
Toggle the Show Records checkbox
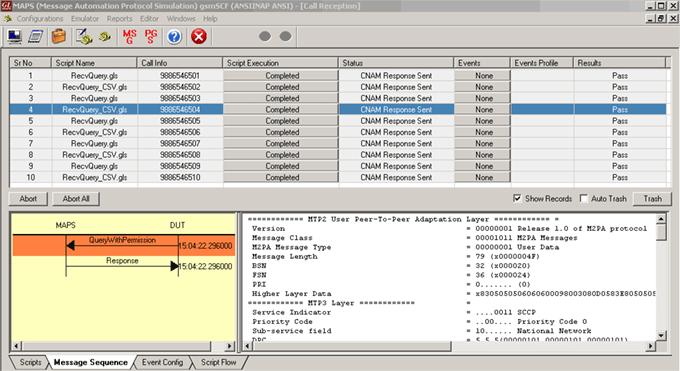[x=517, y=198]
